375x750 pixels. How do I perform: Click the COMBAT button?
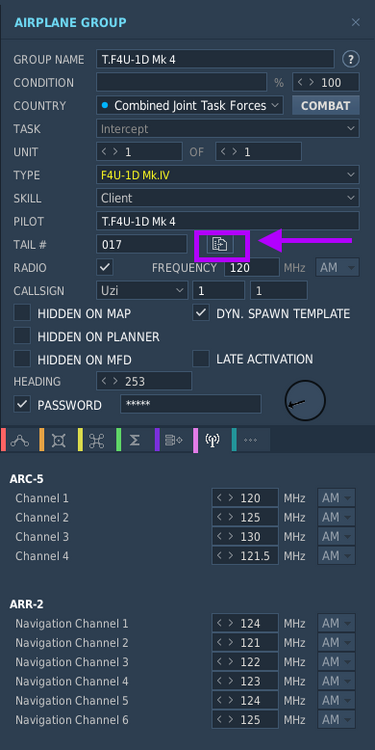(x=326, y=106)
